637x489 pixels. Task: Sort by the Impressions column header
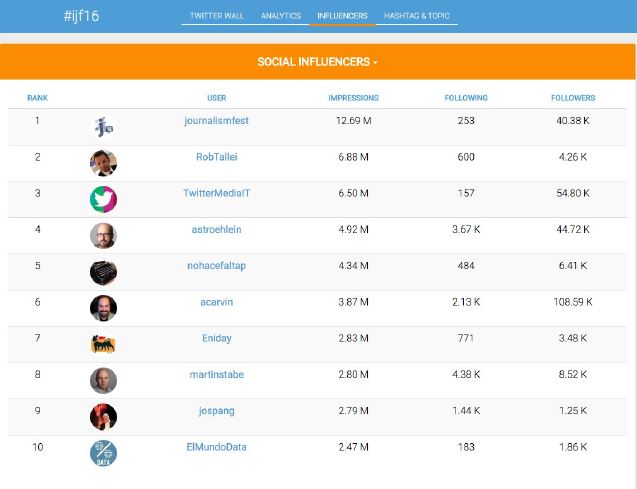coord(353,98)
